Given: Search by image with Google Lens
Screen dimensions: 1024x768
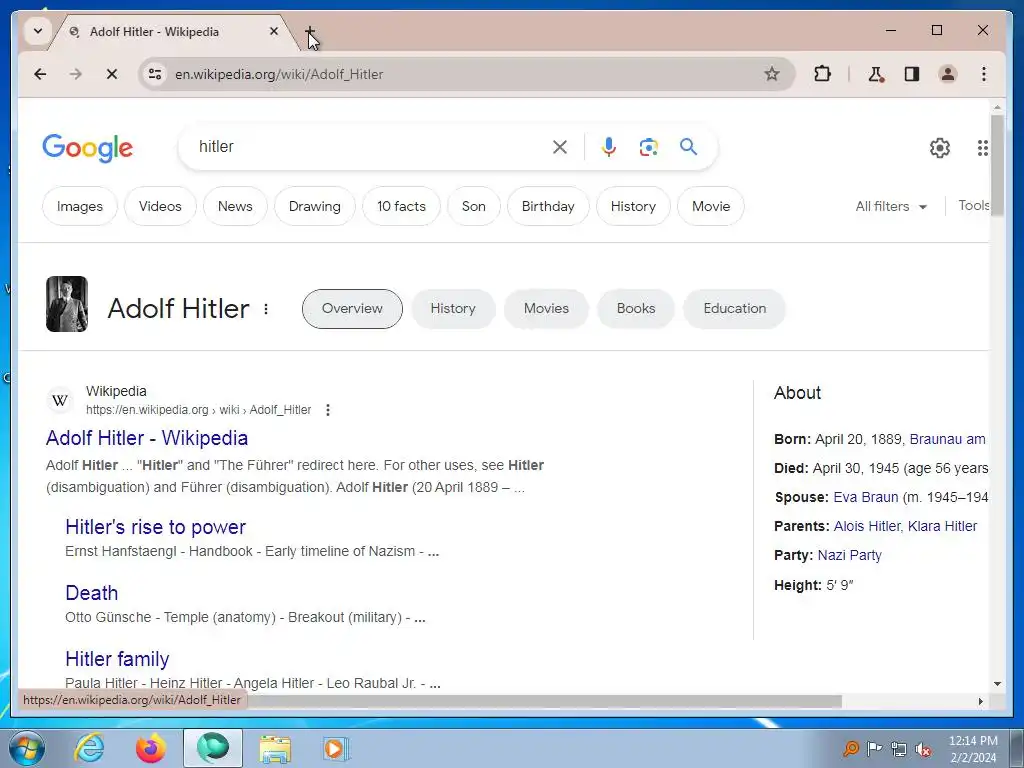Looking at the screenshot, I should 648,147.
